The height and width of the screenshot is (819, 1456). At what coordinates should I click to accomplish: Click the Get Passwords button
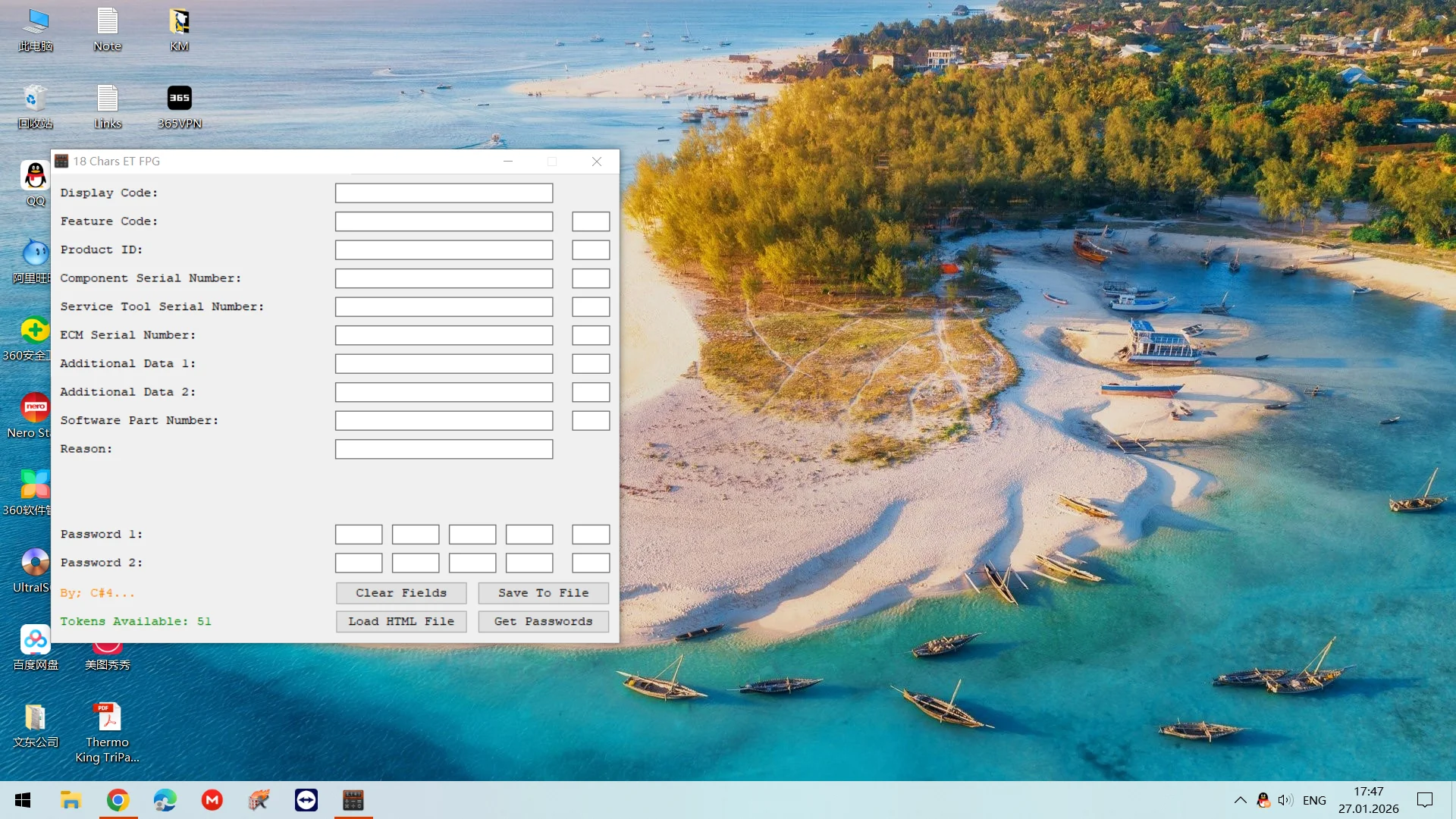[544, 622]
